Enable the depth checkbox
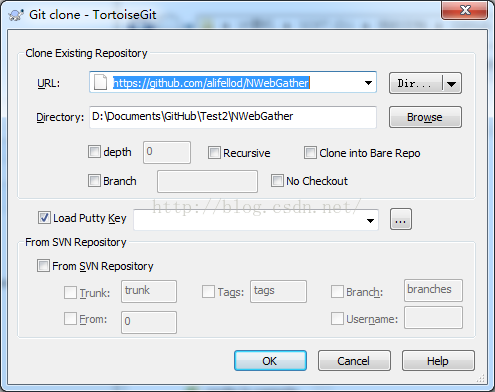 pyautogui.click(x=94, y=152)
